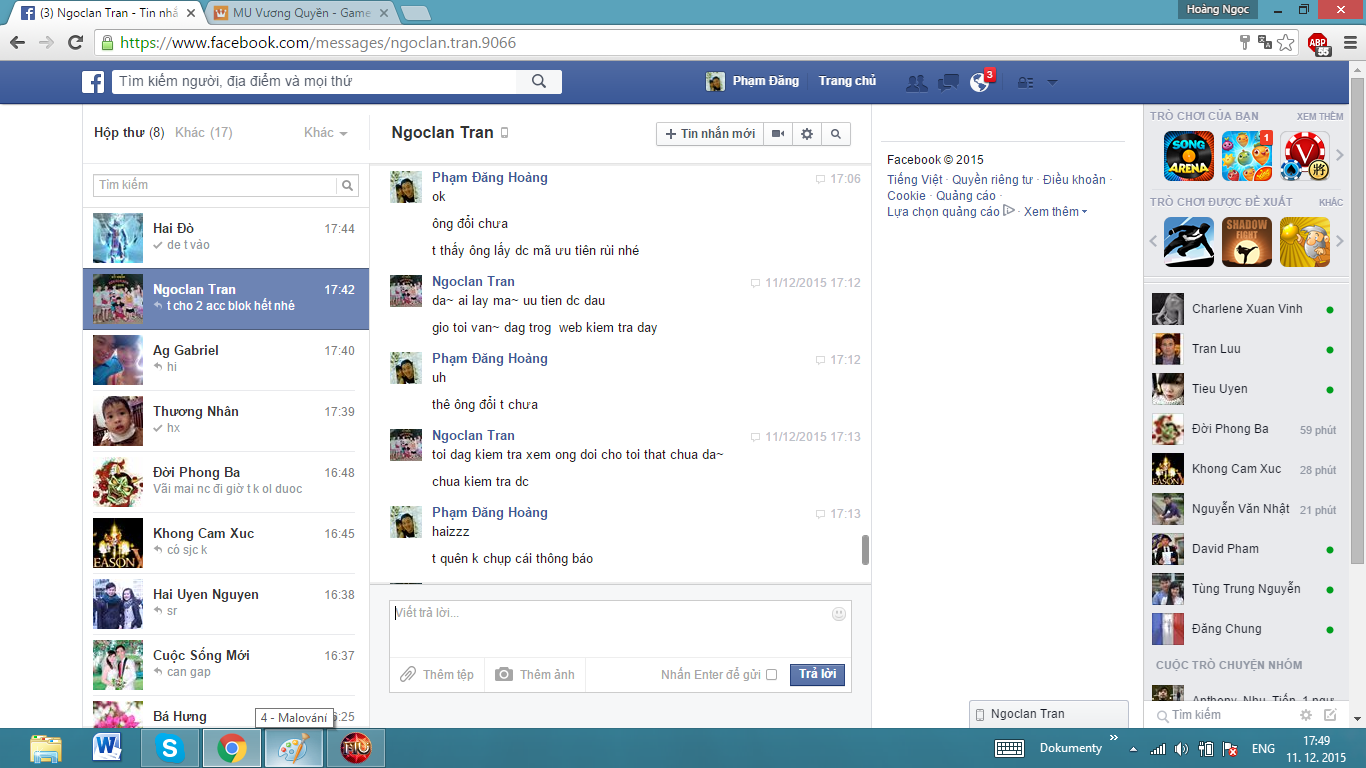Click the running ninja silhouette game icon

click(x=1189, y=242)
